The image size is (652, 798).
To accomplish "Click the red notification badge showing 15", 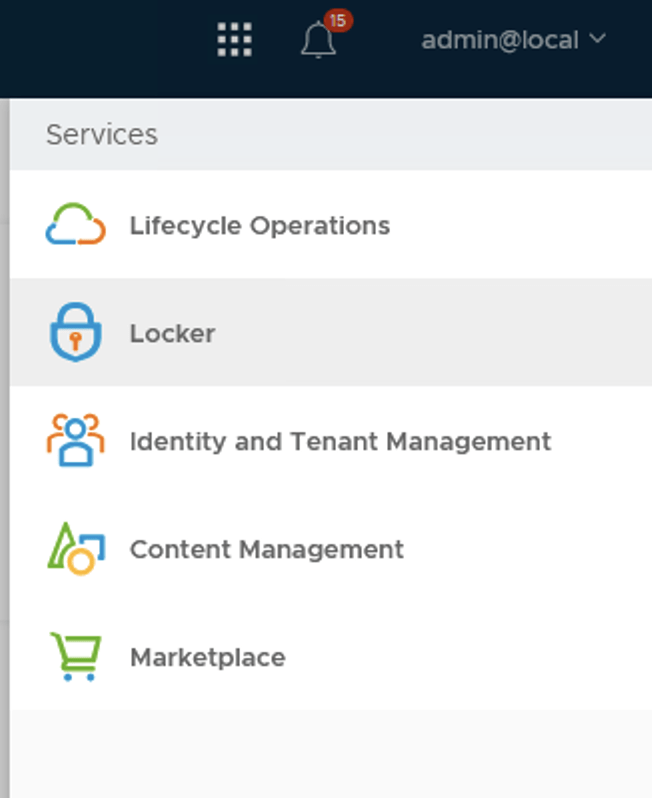I will click(338, 20).
